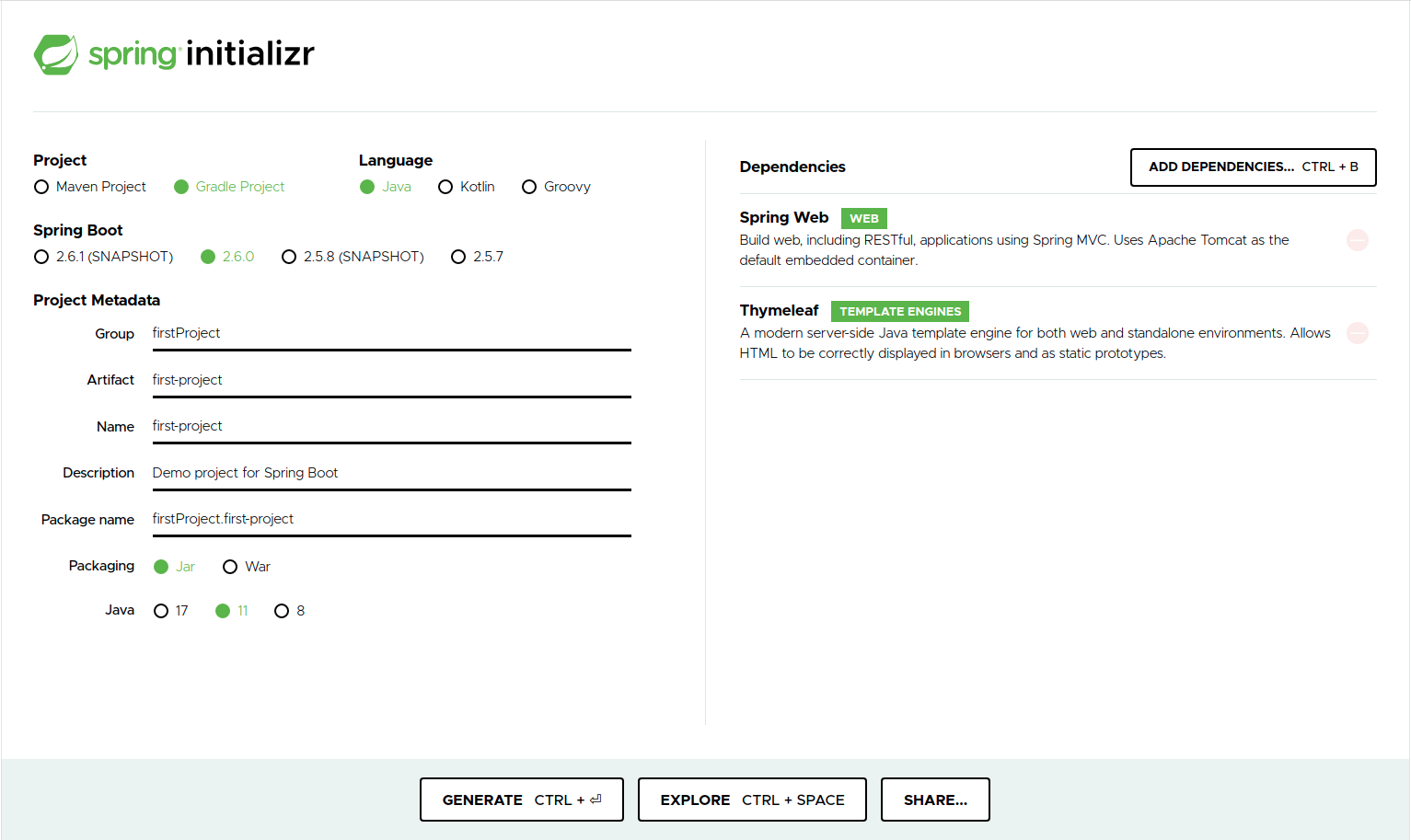Choose Kotlin as the language
This screenshot has width=1411, height=840.
click(x=466, y=187)
